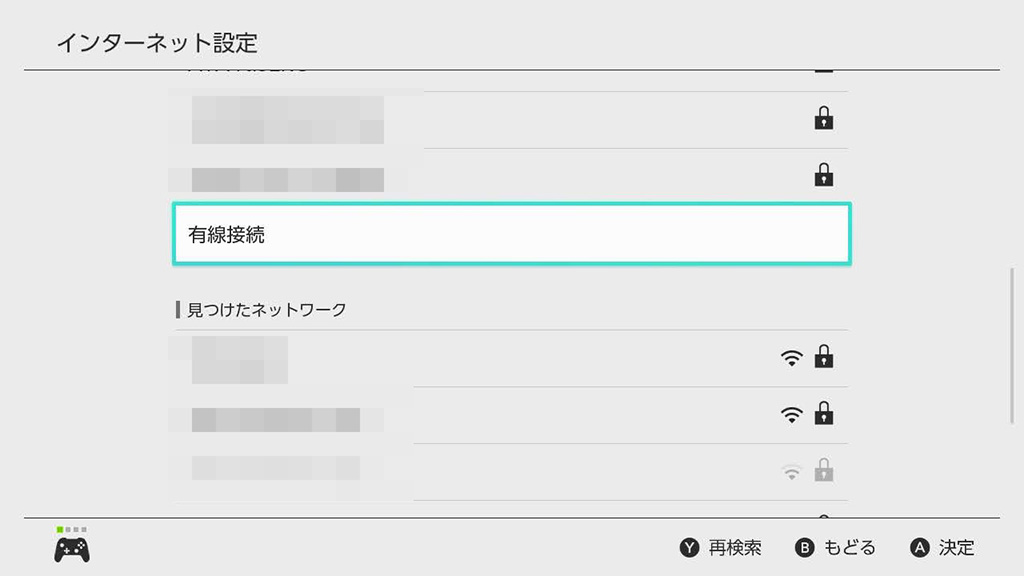Click Wi-Fi signal icon of first found network

(x=792, y=358)
